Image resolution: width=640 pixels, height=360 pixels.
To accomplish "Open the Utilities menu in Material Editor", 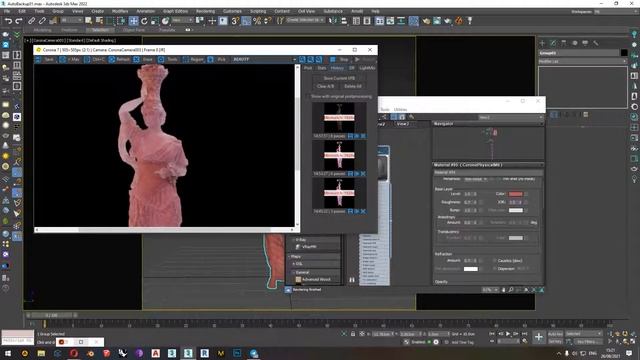I will [400, 109].
